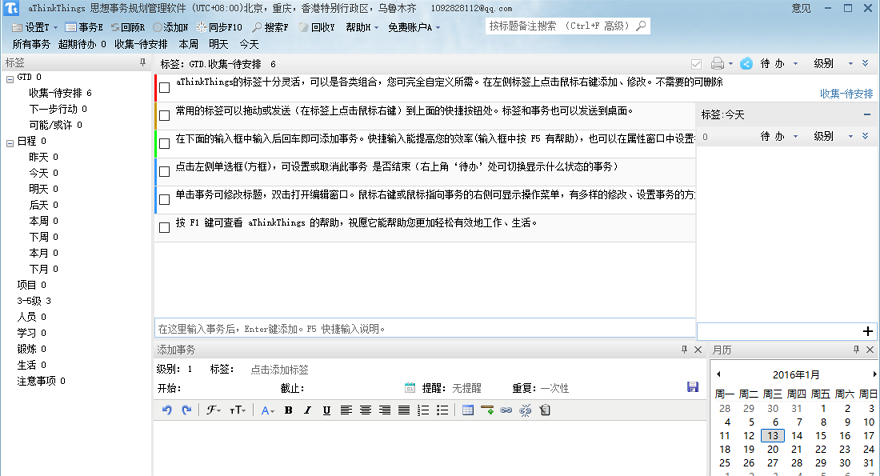
Task: Click the blue share icon
Action: pyautogui.click(x=746, y=63)
